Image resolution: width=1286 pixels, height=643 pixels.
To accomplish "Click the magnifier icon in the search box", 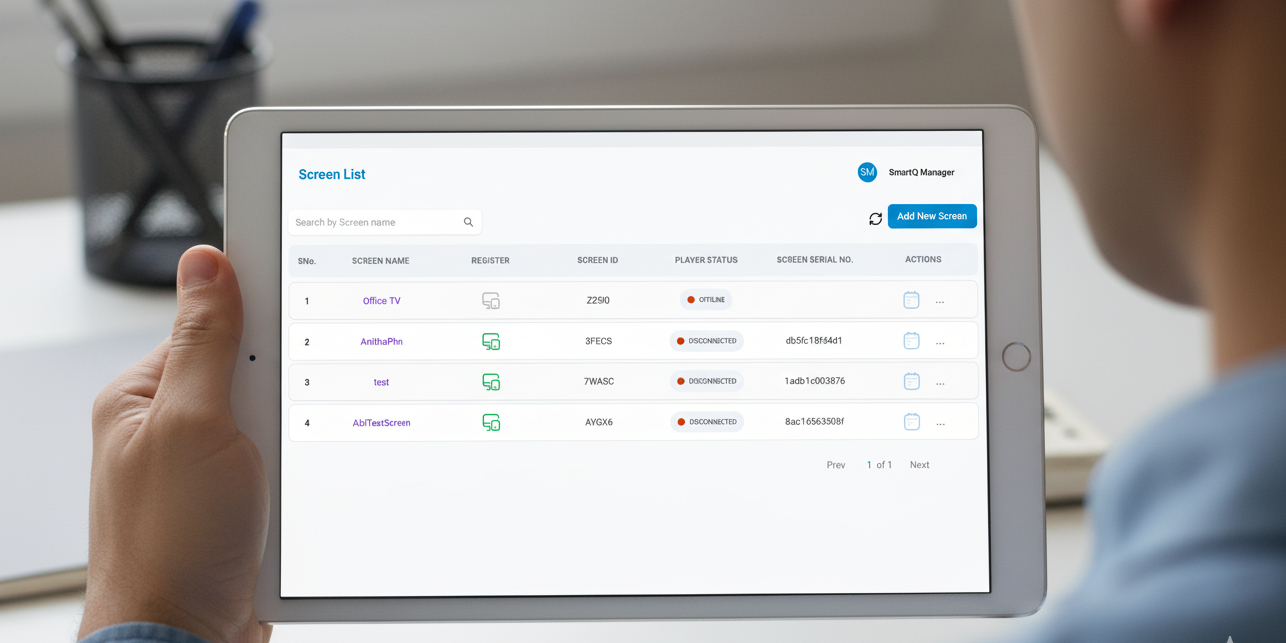I will [468, 222].
